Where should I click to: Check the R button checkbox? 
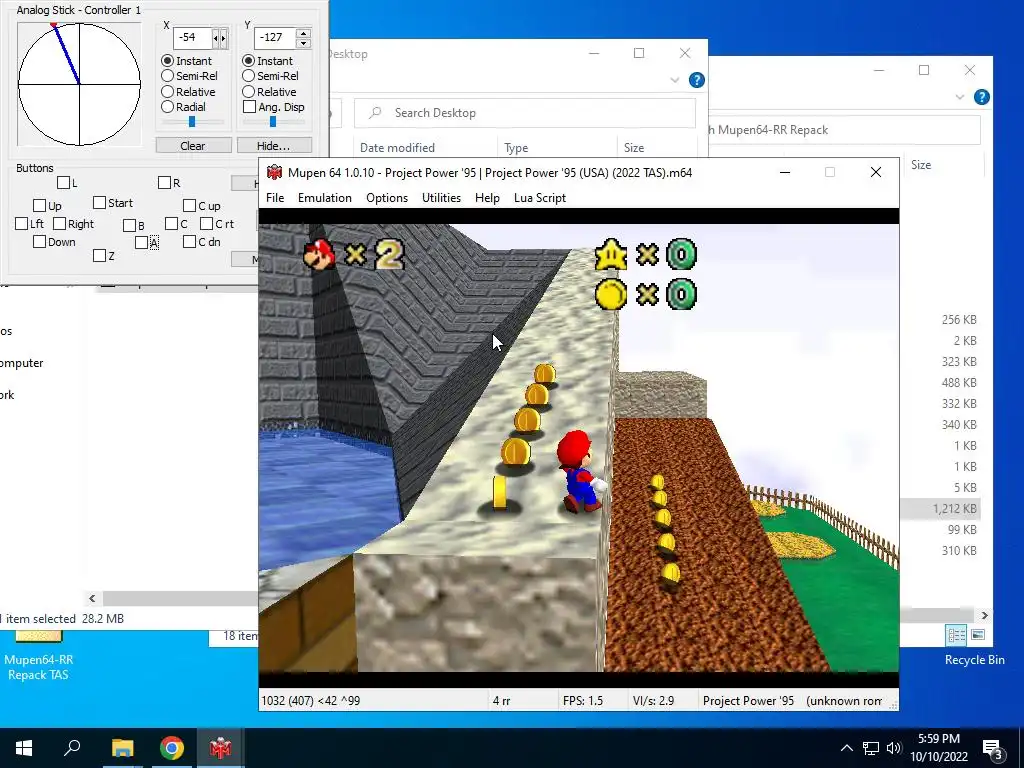tap(165, 183)
